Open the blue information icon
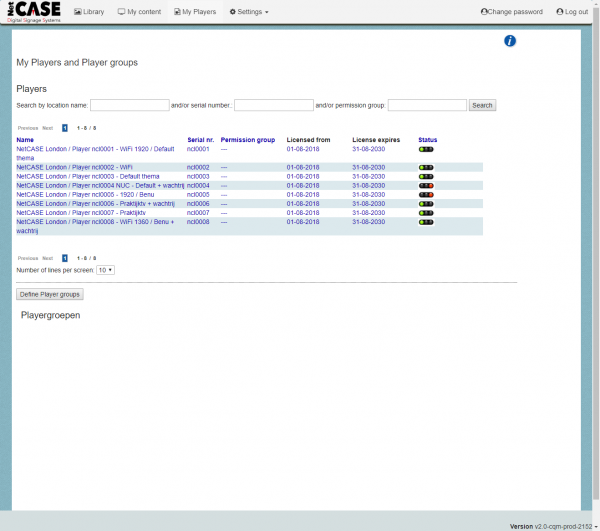Screen dimensions: 600x531 click(x=510, y=41)
